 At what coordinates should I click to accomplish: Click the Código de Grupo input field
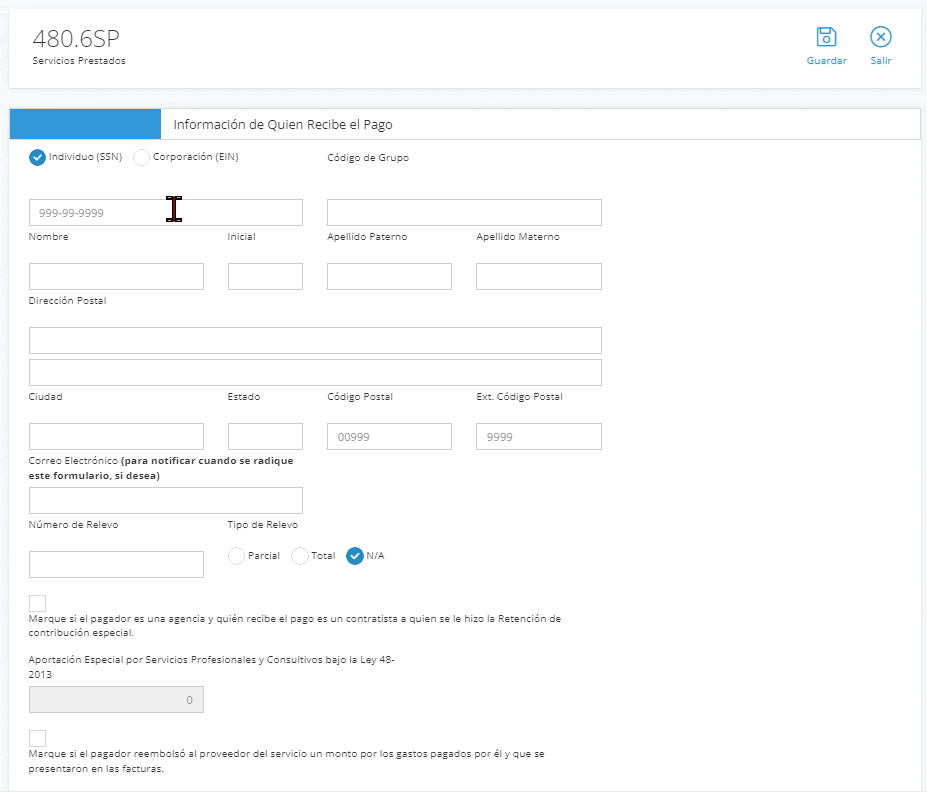[464, 212]
